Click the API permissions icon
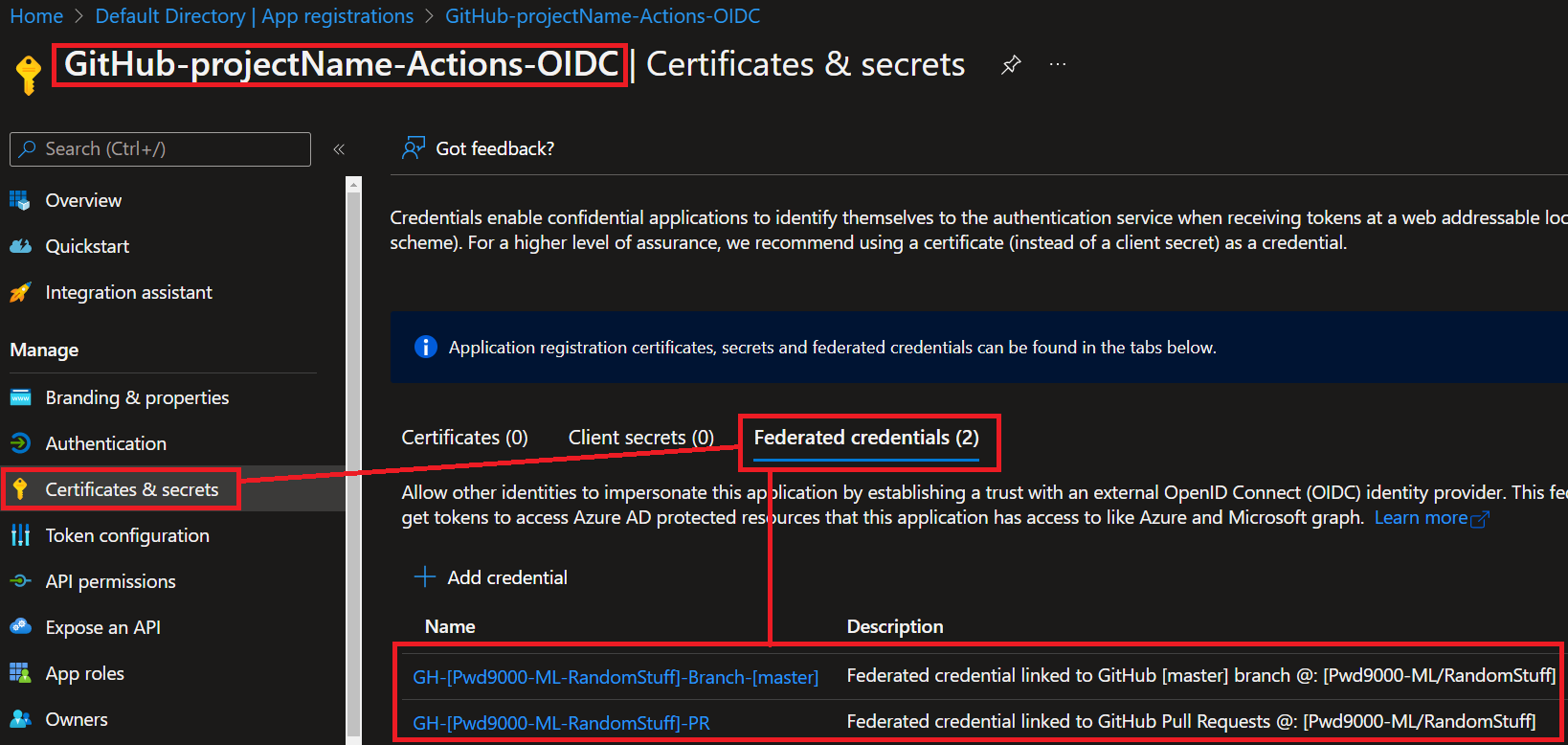 coord(20,581)
